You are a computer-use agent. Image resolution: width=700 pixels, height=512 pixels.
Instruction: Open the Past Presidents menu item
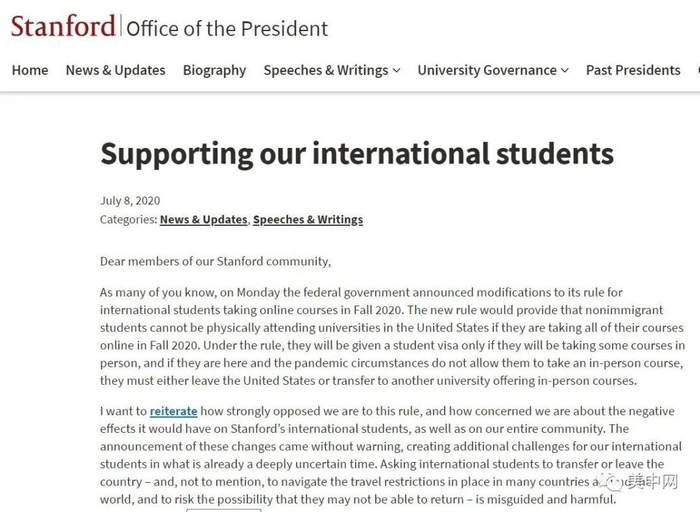coord(633,70)
